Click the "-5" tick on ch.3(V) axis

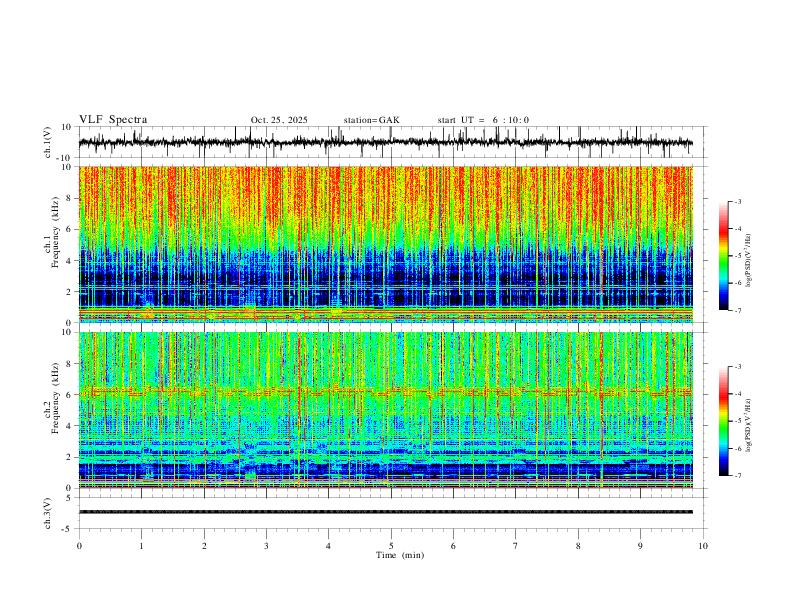68,529
